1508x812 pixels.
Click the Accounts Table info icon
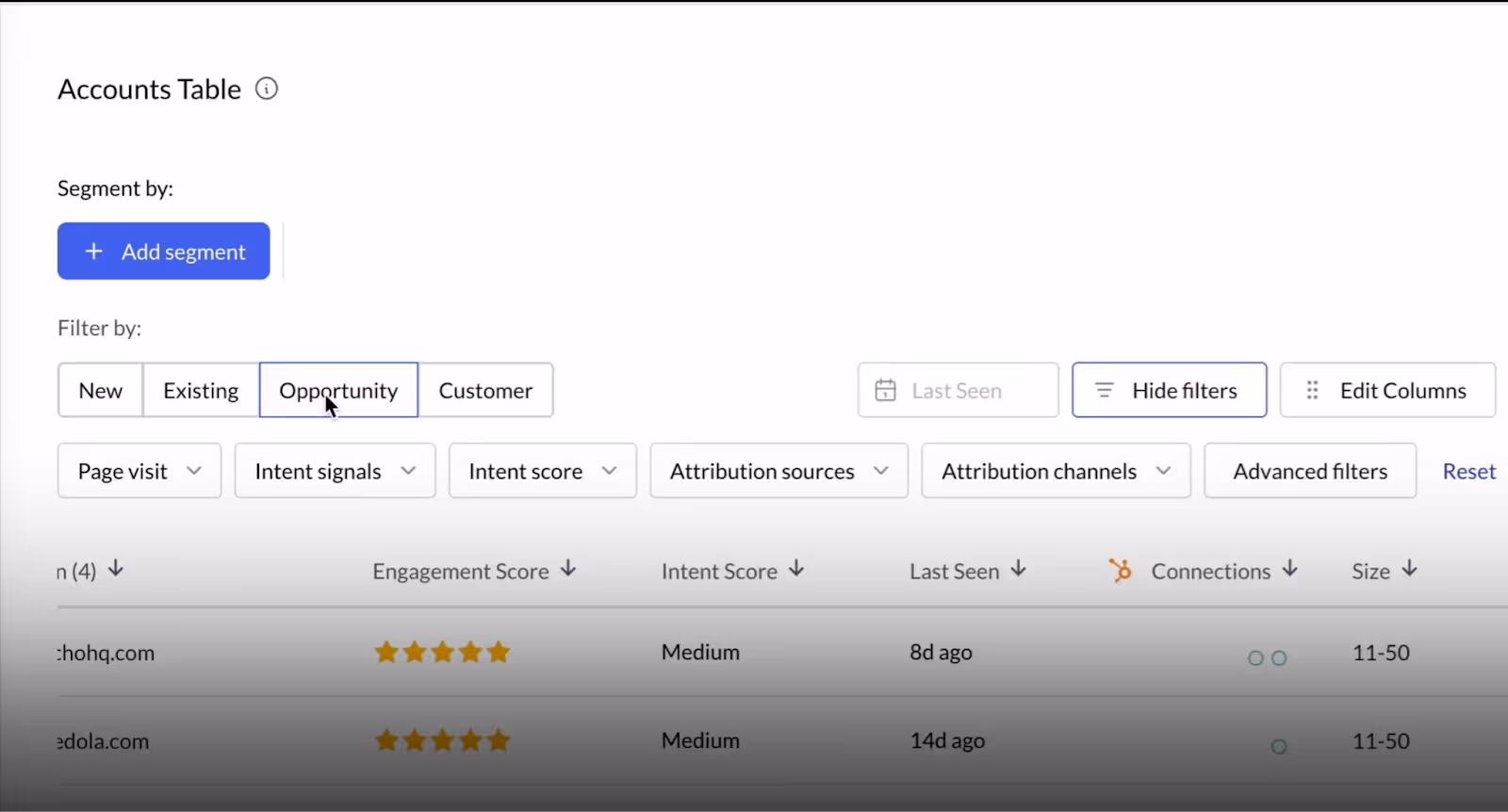click(267, 89)
